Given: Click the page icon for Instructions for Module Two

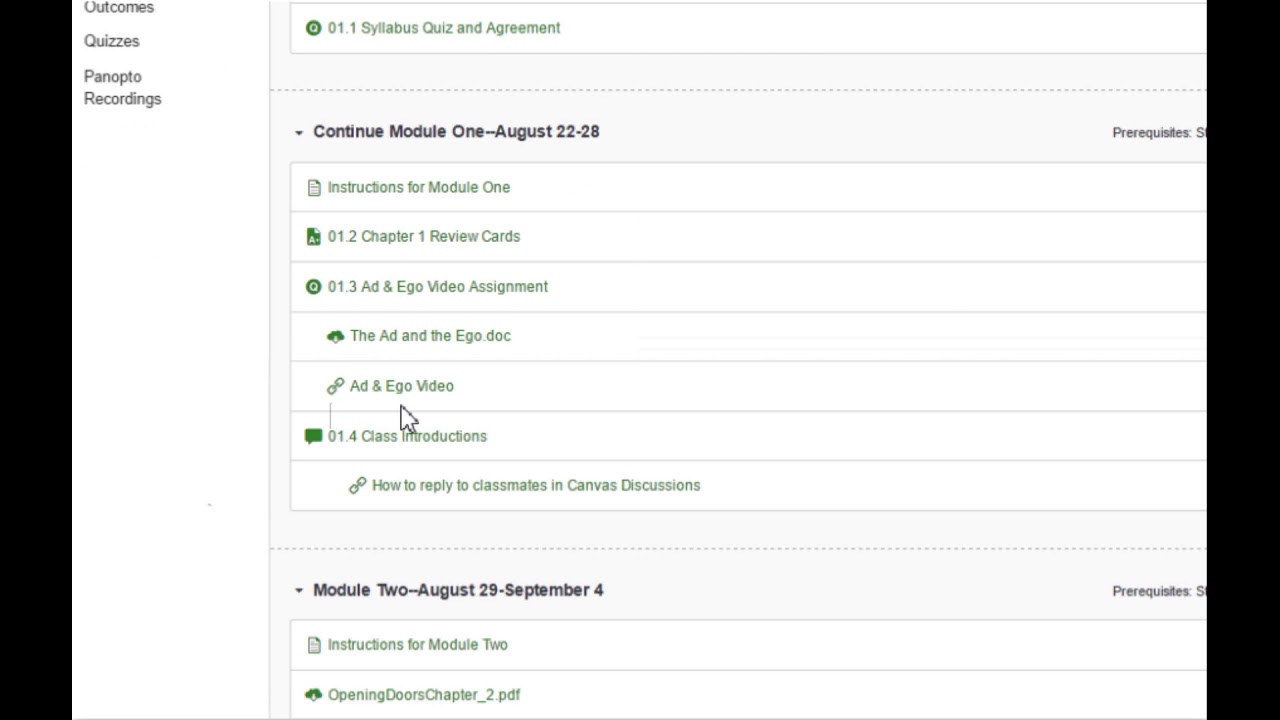Looking at the screenshot, I should coord(314,645).
